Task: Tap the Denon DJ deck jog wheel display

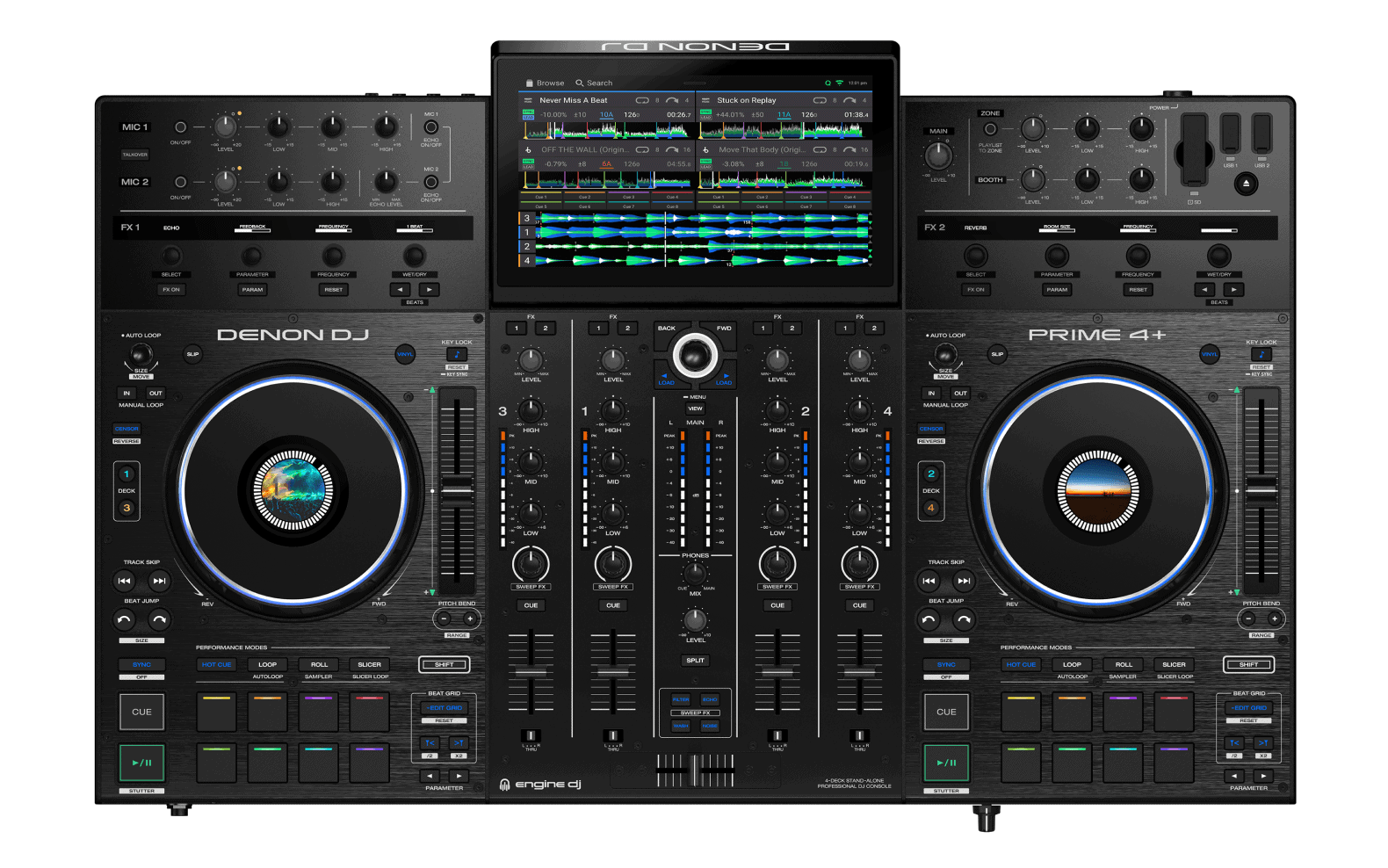Action: tap(293, 490)
